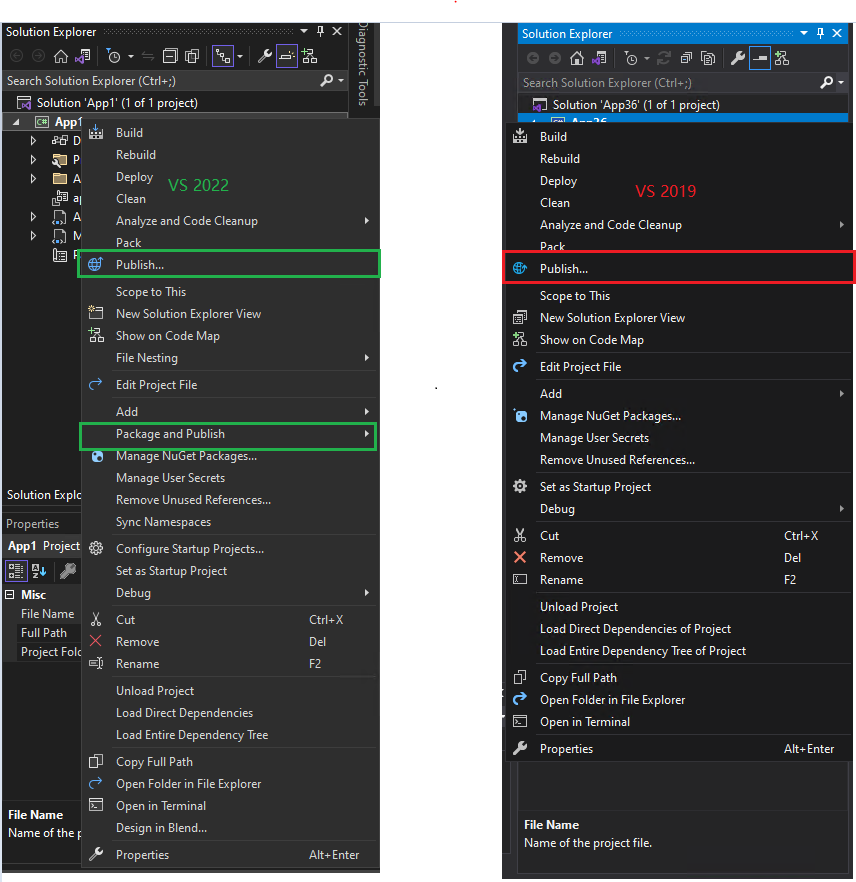Click the alphabetical sort icon in Properties panel

coord(38,570)
